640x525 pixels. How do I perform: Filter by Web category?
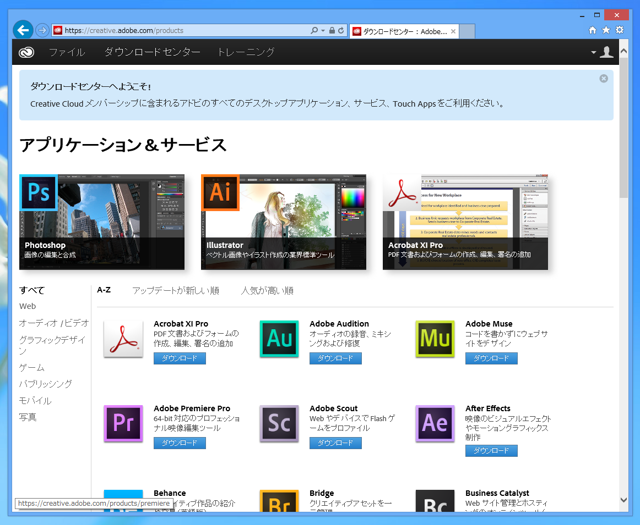coord(27,306)
